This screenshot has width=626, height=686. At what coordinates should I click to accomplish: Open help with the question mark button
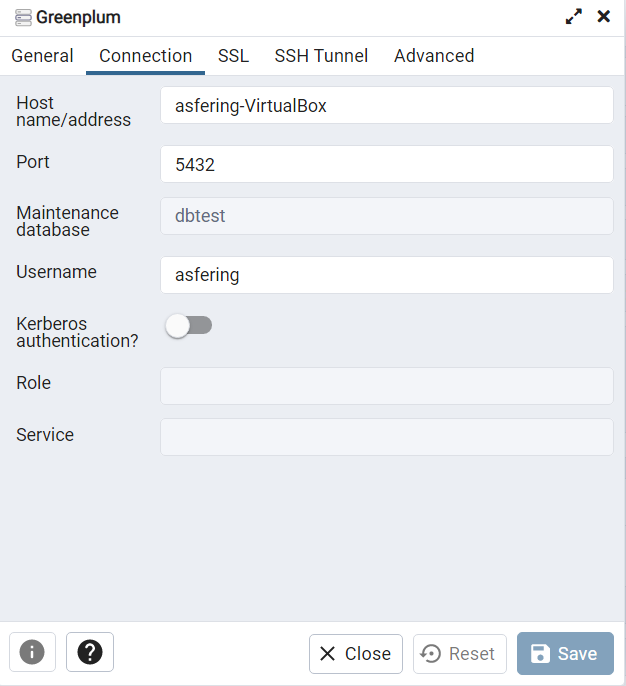[x=90, y=652]
